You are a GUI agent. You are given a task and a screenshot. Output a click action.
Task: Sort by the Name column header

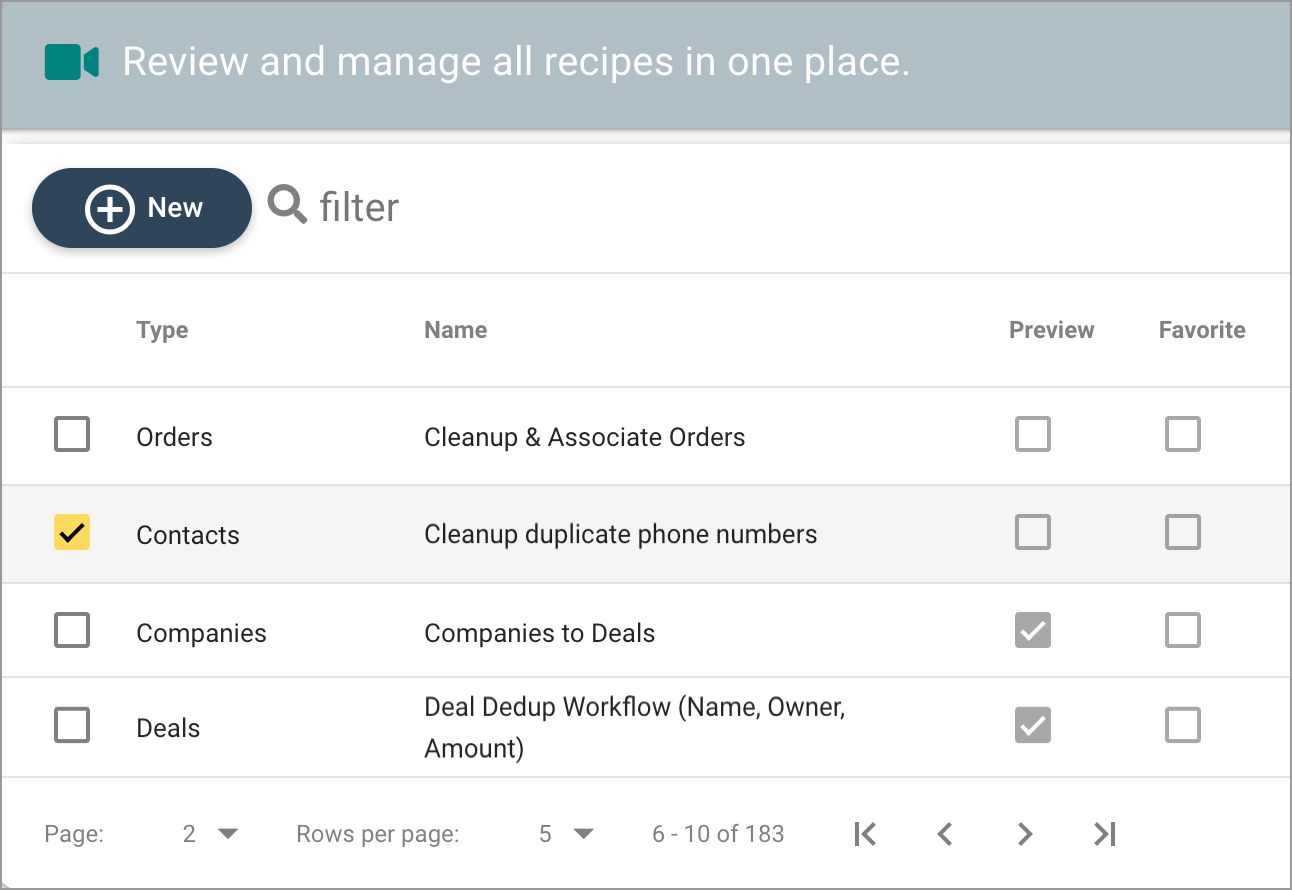[x=455, y=330]
